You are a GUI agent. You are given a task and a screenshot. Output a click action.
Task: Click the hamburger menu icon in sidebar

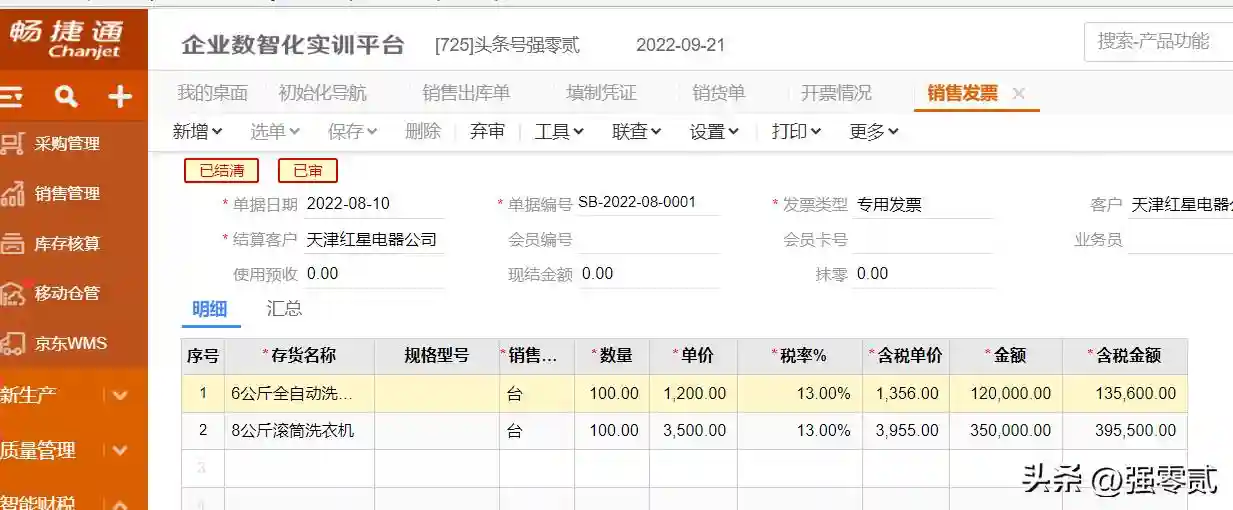[x=12, y=97]
